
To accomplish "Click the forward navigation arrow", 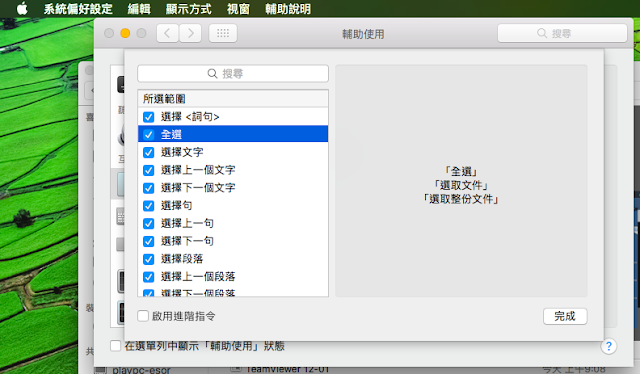I will (x=190, y=33).
